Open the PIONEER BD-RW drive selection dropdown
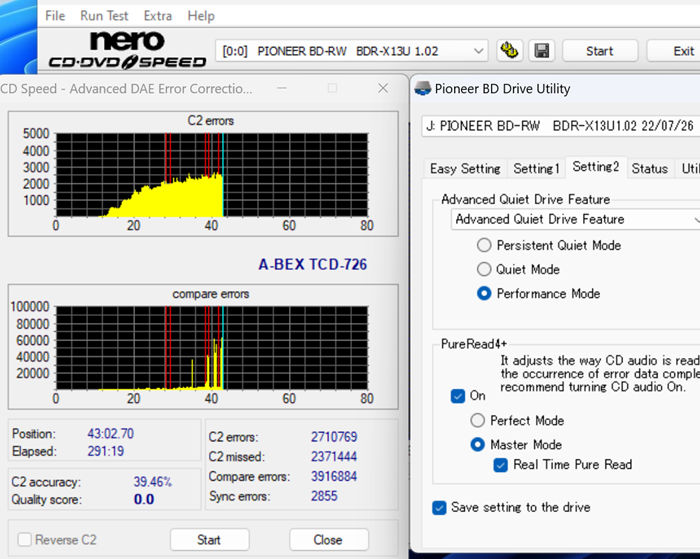Image resolution: width=700 pixels, height=559 pixels. (x=352, y=51)
